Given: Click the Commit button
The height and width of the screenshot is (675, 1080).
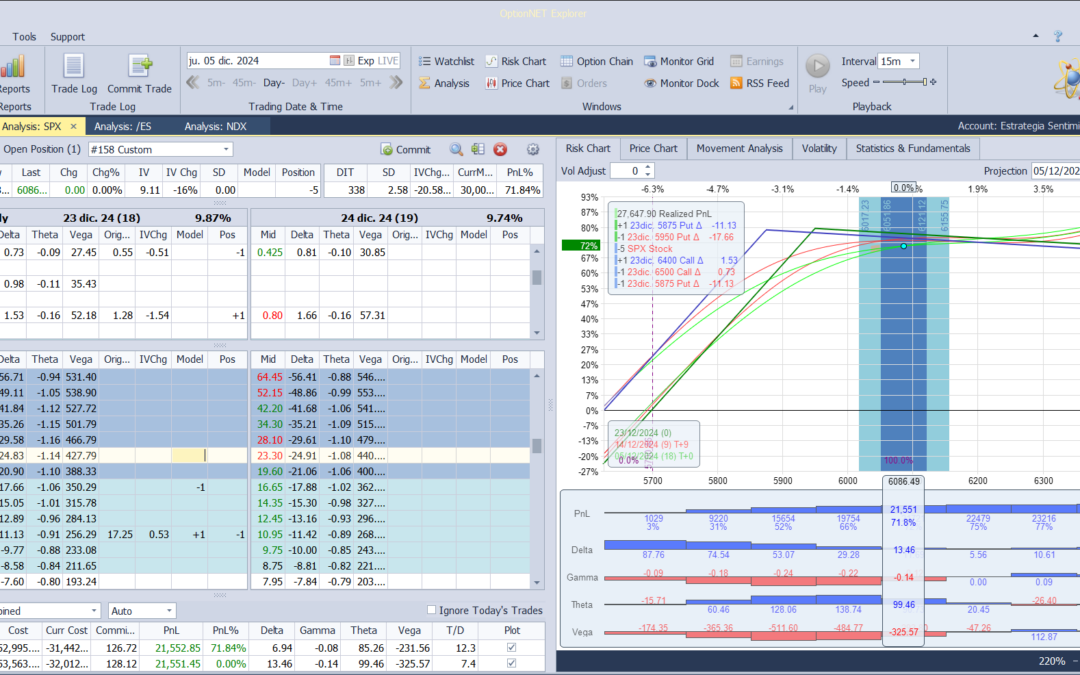Looking at the screenshot, I should pos(406,149).
